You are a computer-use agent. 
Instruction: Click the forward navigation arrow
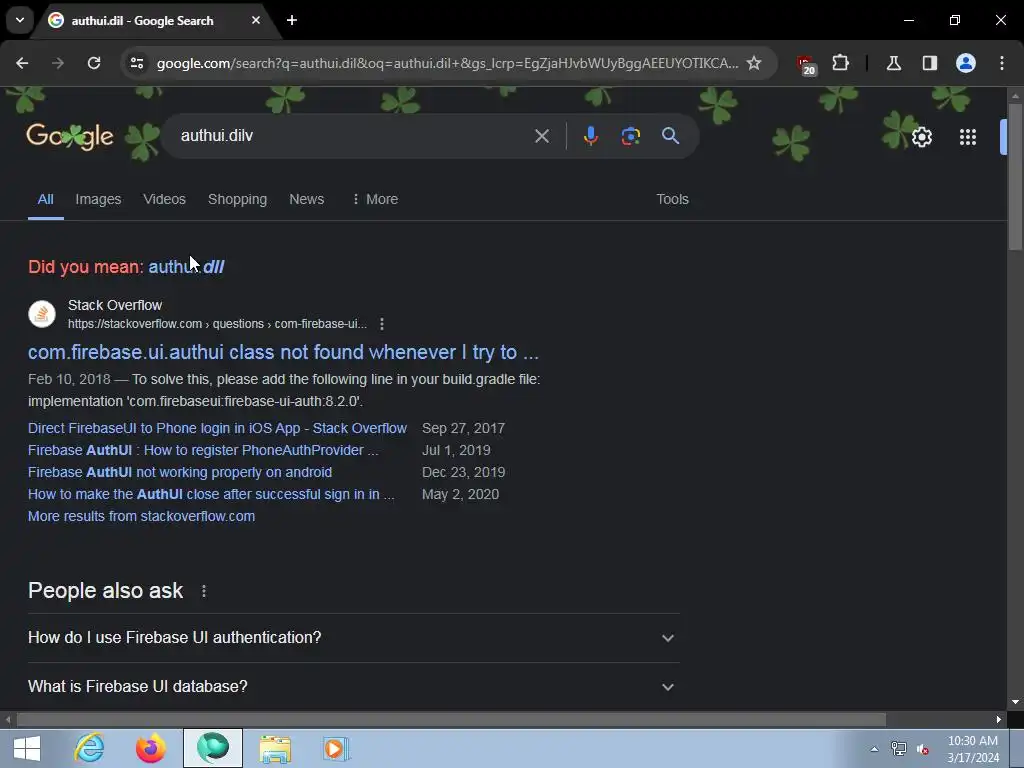(58, 63)
